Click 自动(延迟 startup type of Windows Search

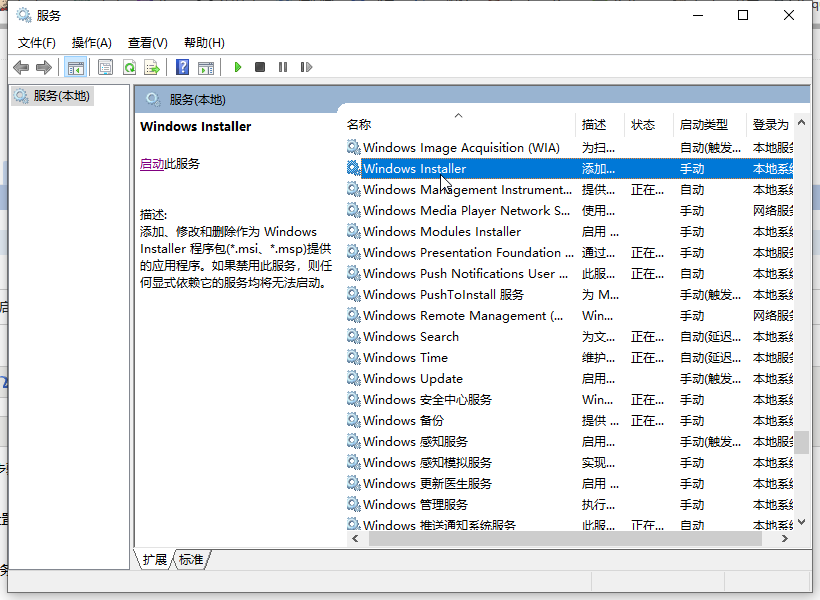click(710, 337)
